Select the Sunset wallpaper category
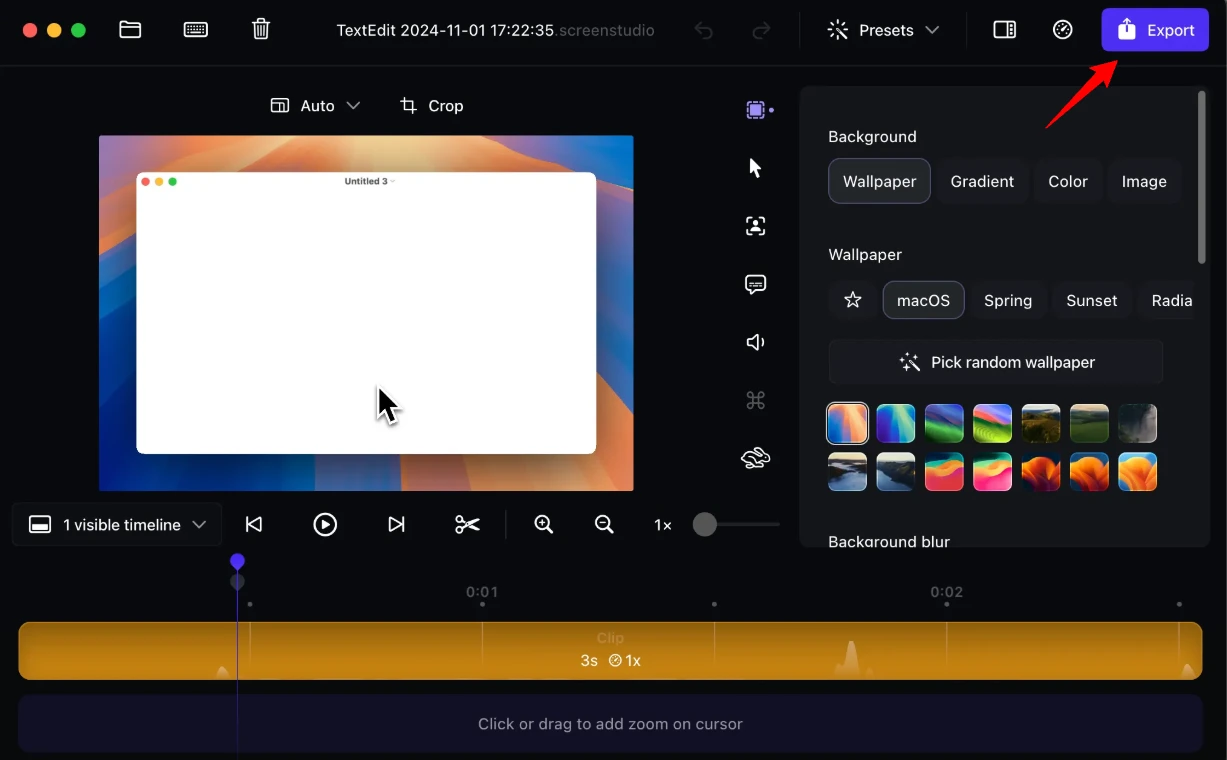 point(1092,300)
